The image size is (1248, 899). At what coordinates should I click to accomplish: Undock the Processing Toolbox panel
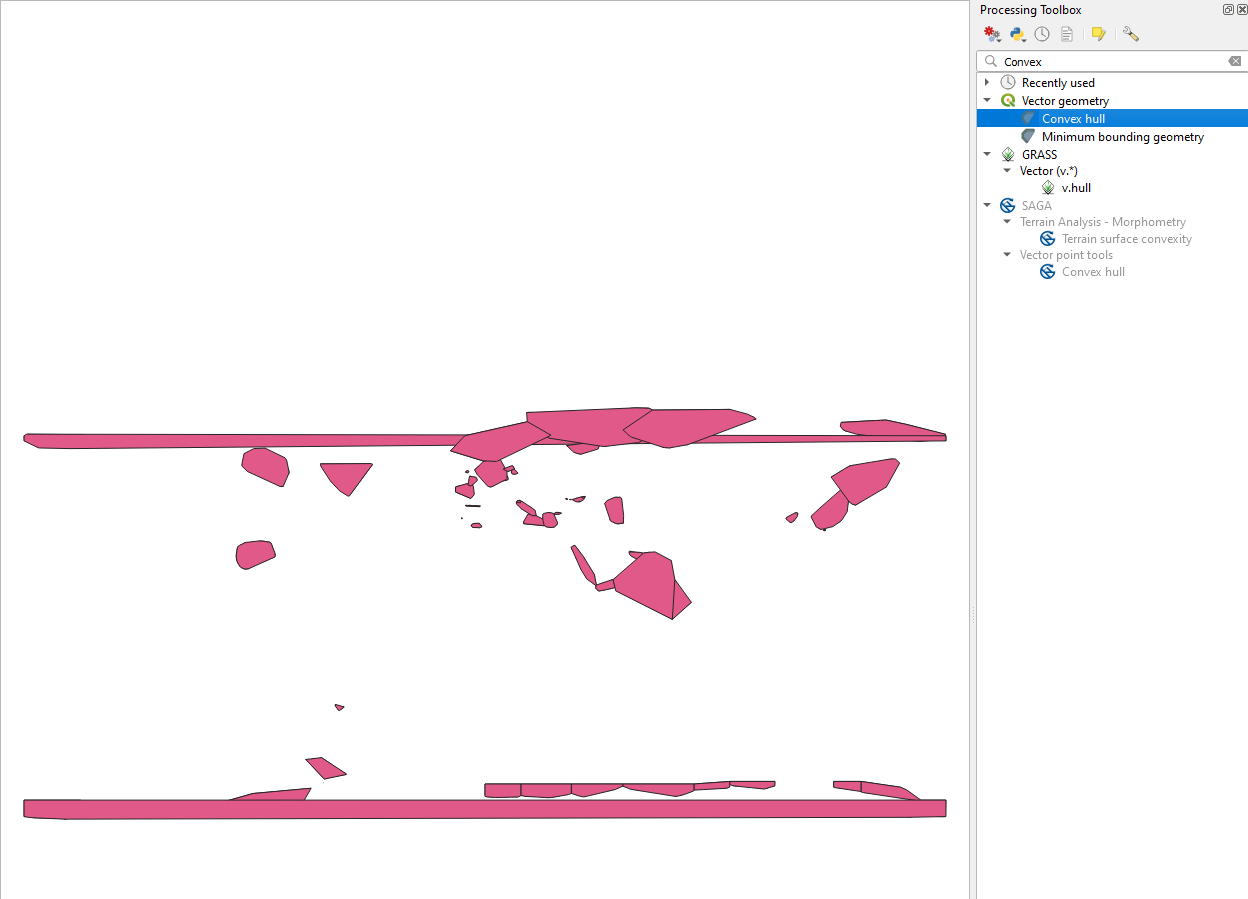pyautogui.click(x=1228, y=9)
